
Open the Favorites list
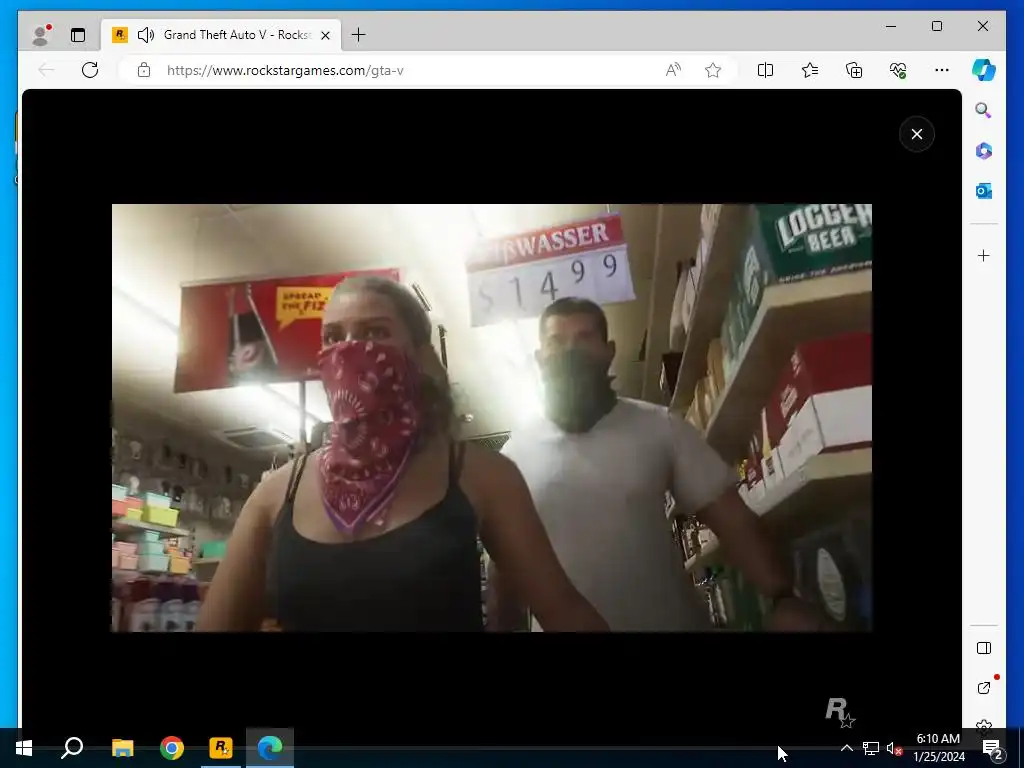810,70
